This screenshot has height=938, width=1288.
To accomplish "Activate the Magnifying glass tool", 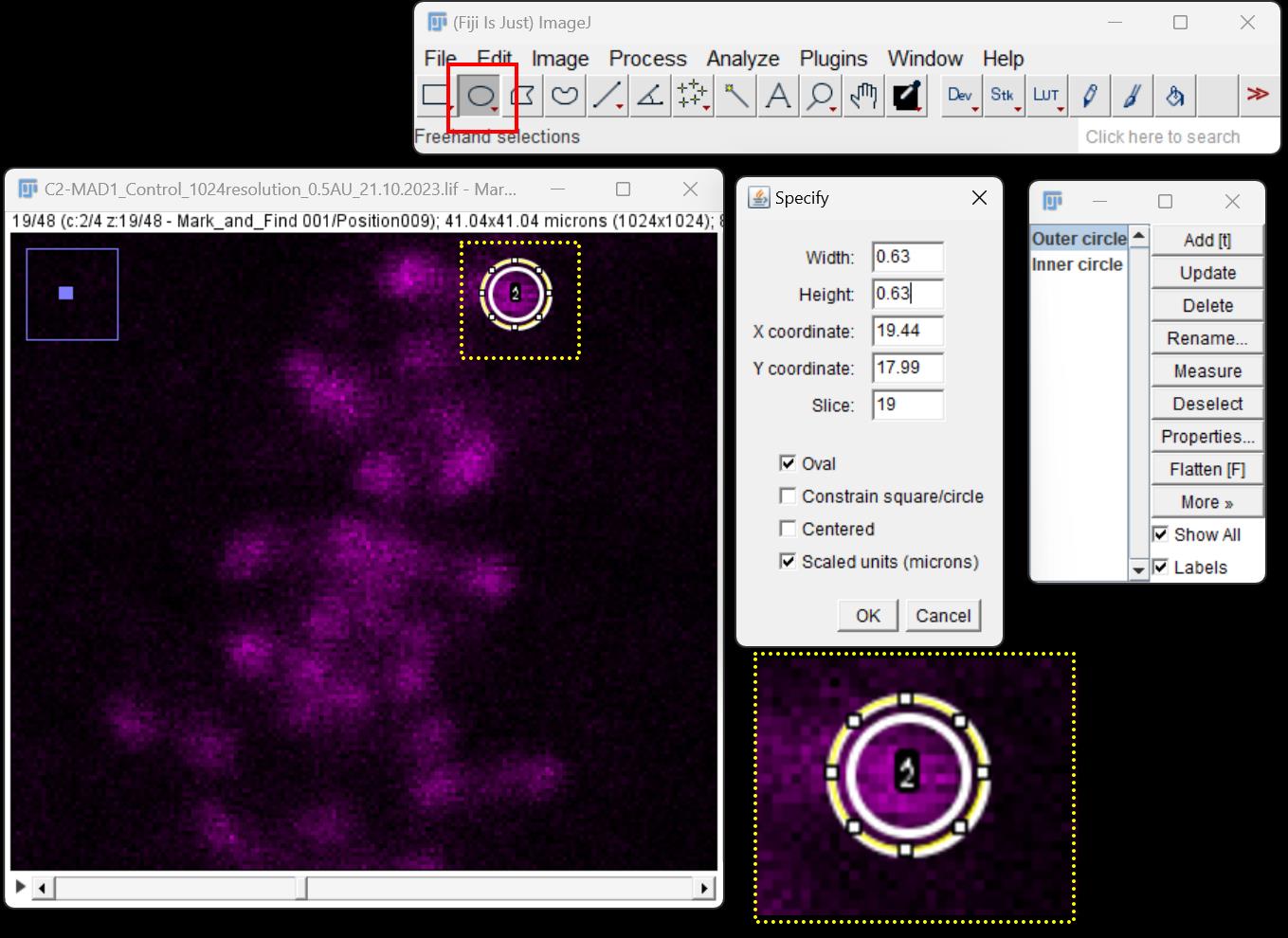I will pos(820,96).
